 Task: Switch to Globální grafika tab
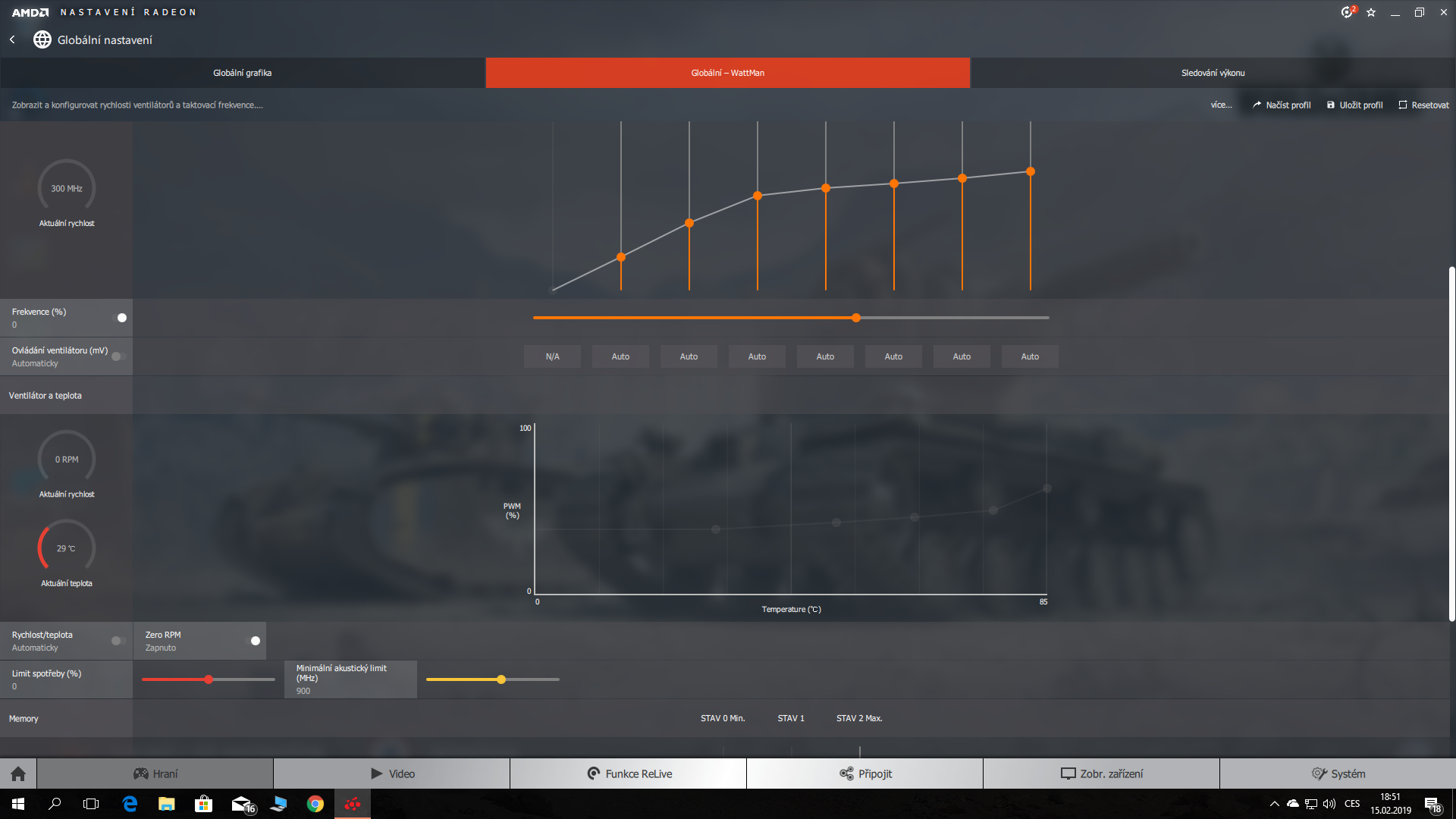[243, 73]
